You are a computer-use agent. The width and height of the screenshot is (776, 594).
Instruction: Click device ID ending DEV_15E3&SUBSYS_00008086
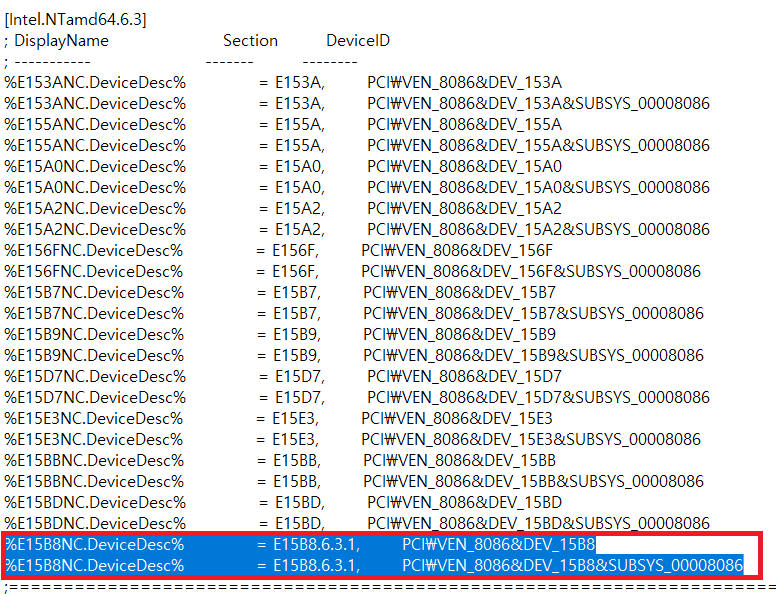(x=531, y=440)
